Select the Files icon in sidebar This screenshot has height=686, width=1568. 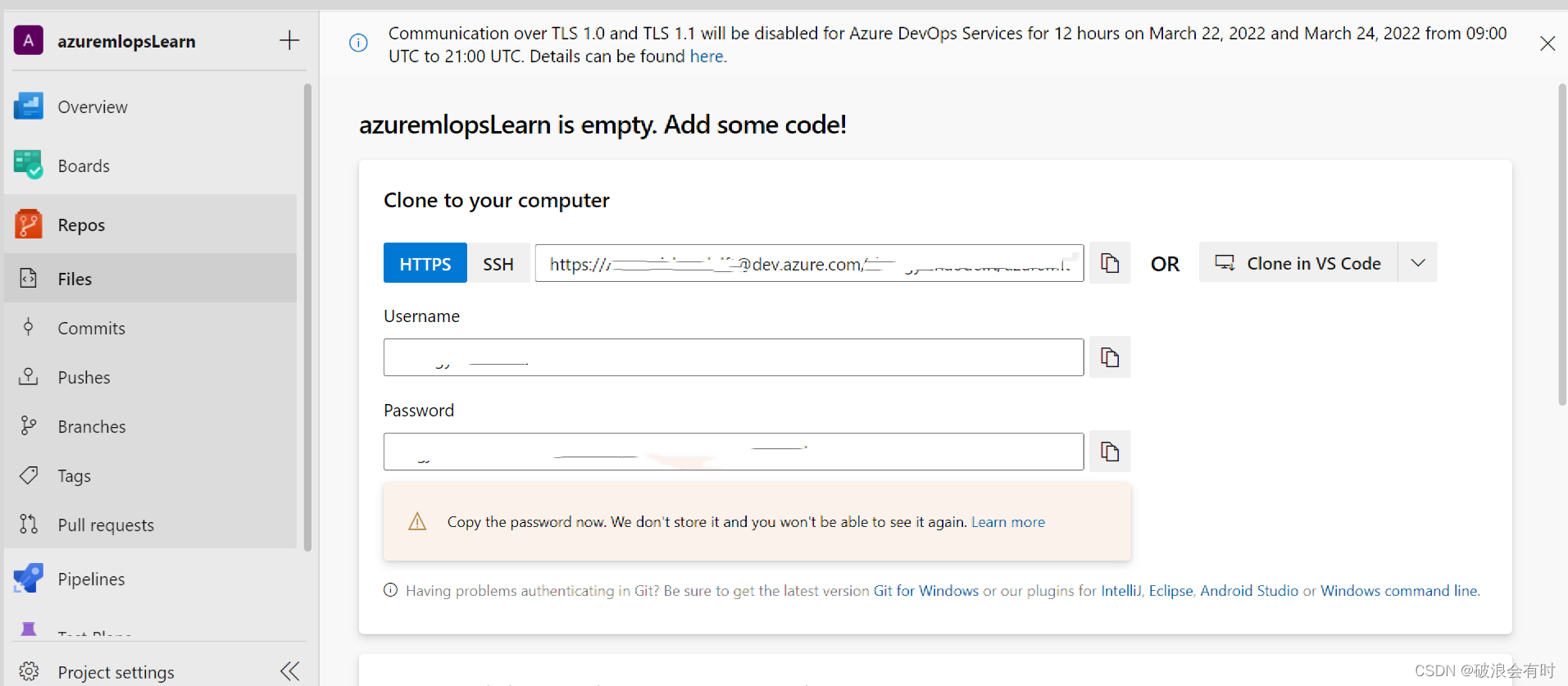29,279
